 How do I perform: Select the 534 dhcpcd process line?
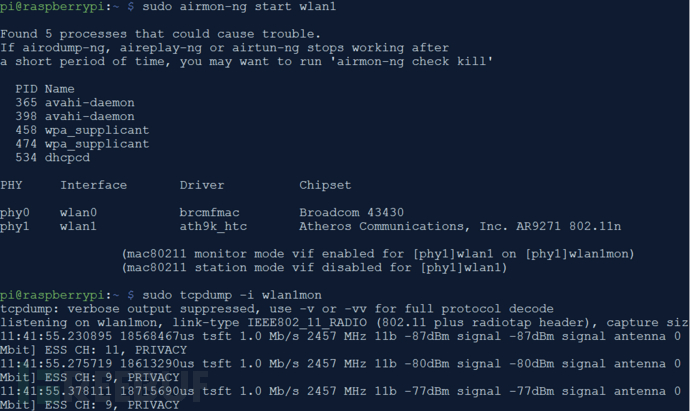52,158
